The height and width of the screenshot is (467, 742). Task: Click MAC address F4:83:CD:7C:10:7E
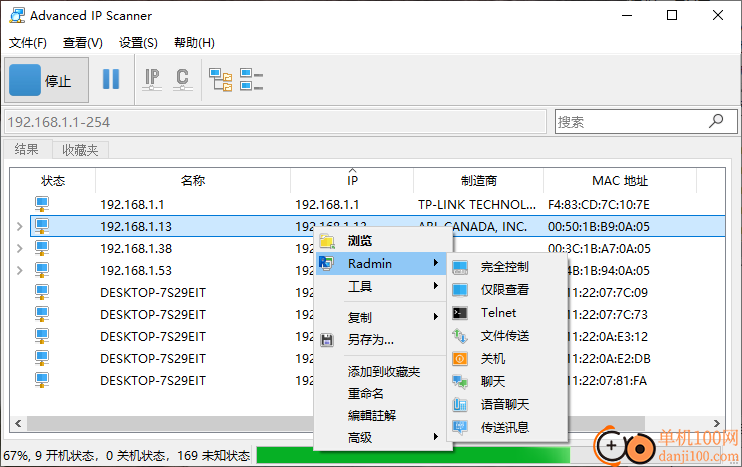[x=599, y=205]
